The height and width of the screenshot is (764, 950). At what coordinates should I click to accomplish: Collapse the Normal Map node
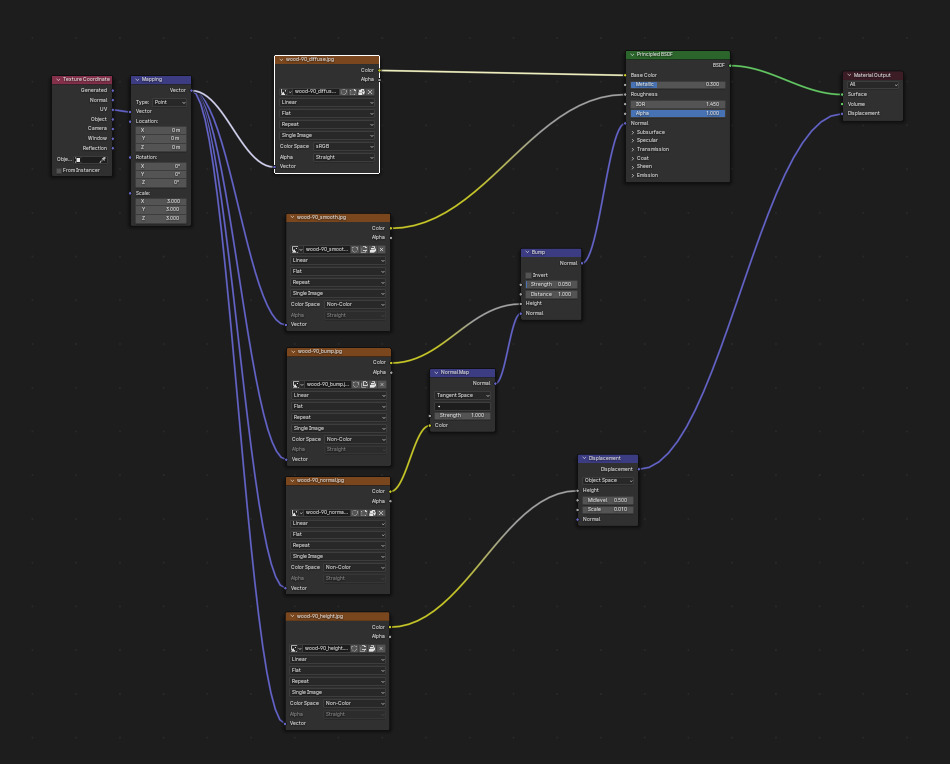click(436, 373)
